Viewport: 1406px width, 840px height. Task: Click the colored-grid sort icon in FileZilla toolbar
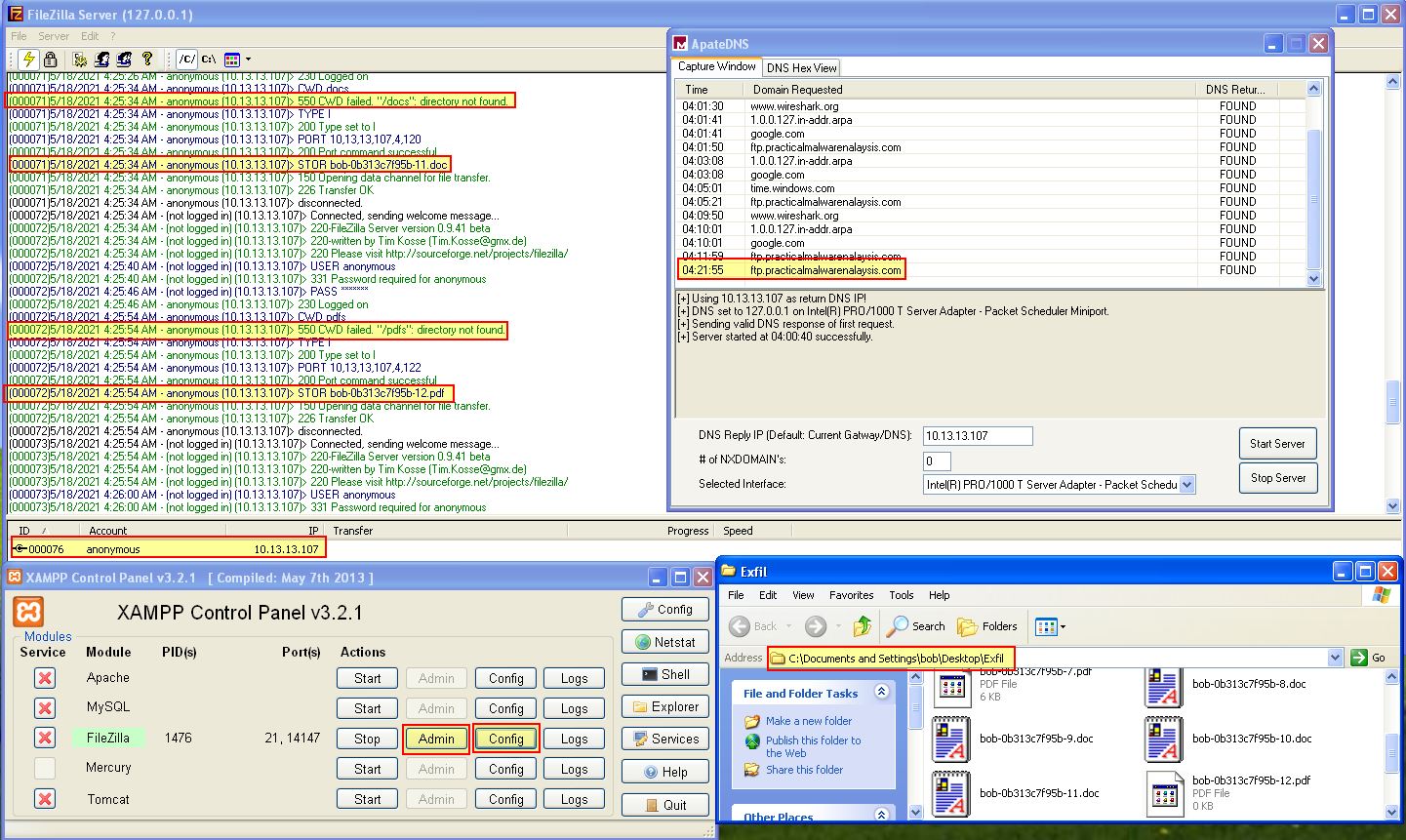point(232,60)
